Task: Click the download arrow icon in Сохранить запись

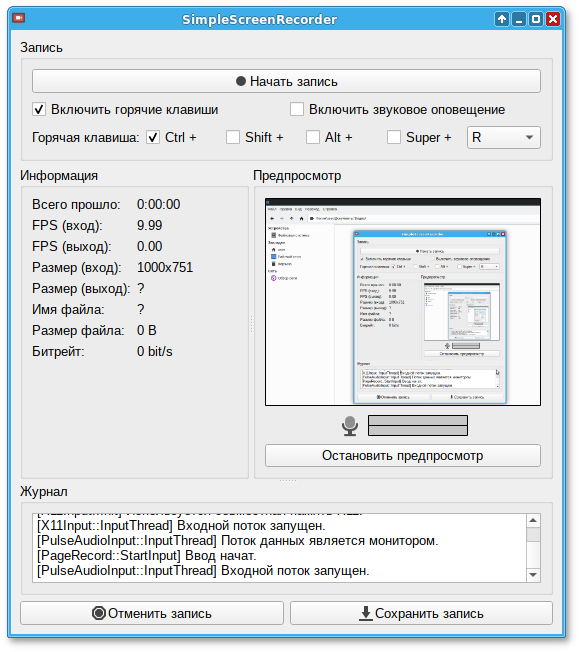Action: click(366, 613)
